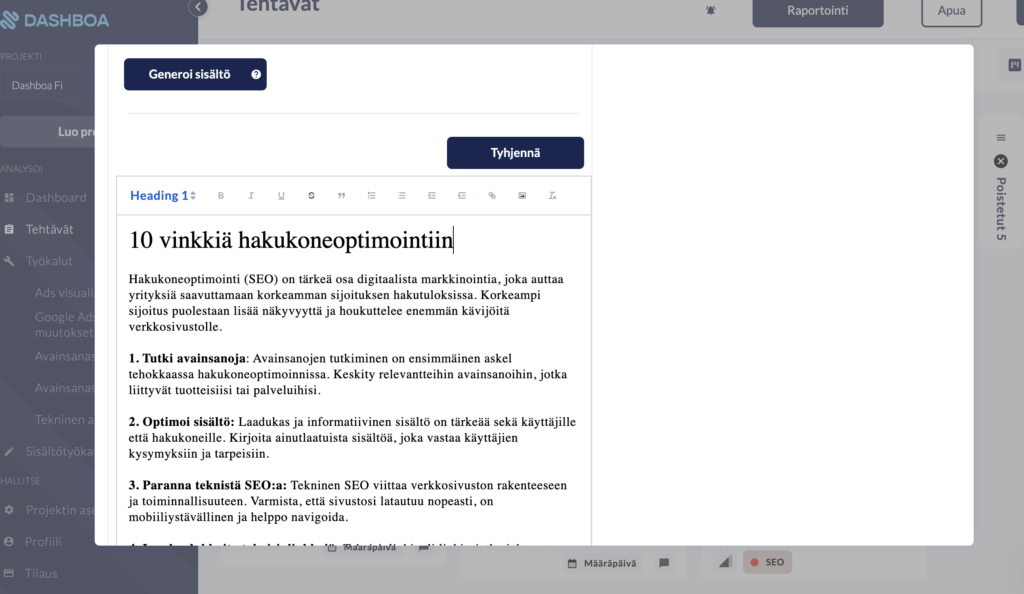
Task: Open the Ads visualisointi tool
Action: (x=64, y=292)
